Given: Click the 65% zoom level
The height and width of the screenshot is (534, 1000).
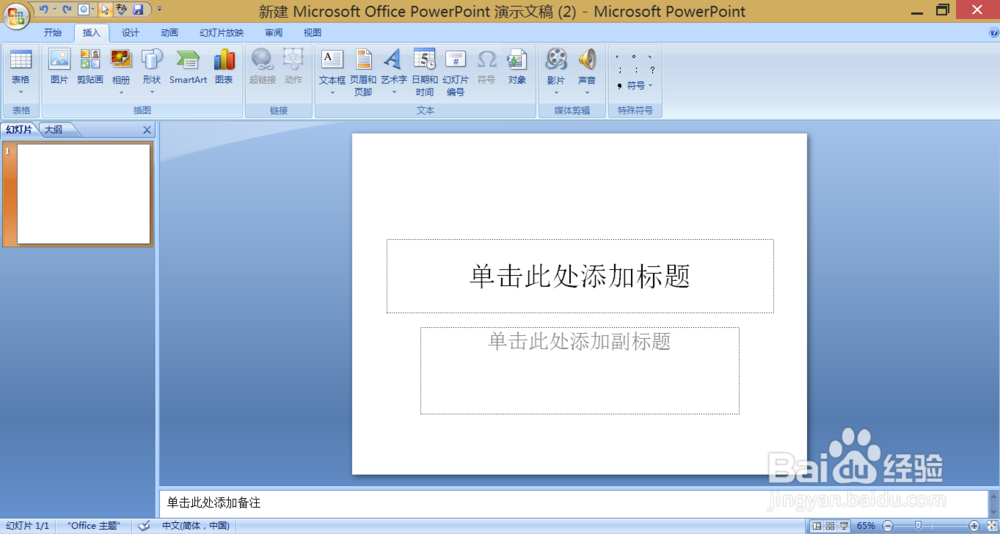Looking at the screenshot, I should point(866,526).
